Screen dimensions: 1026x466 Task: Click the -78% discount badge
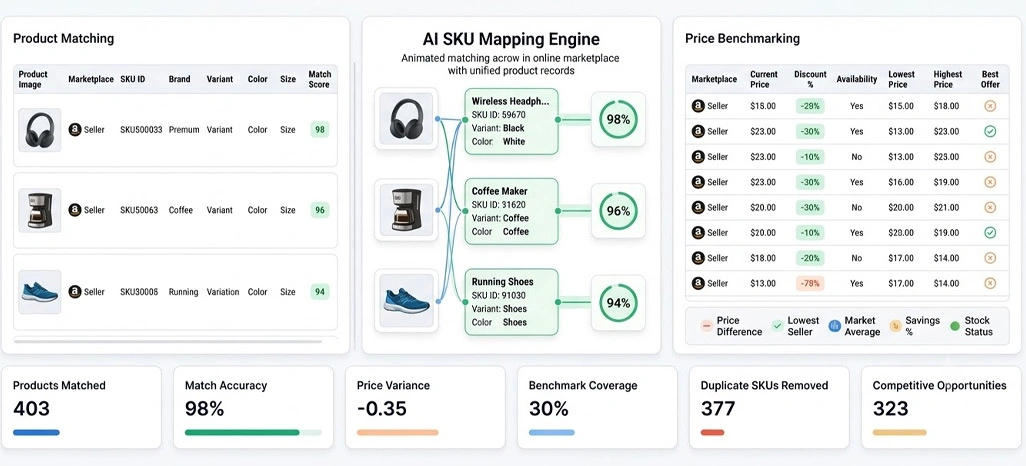(810, 283)
